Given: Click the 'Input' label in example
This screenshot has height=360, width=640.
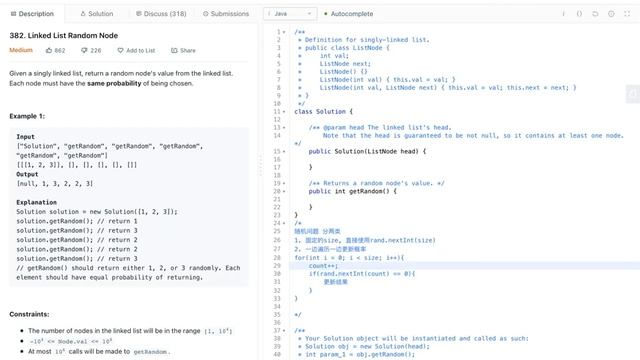Looking at the screenshot, I should pos(25,137).
